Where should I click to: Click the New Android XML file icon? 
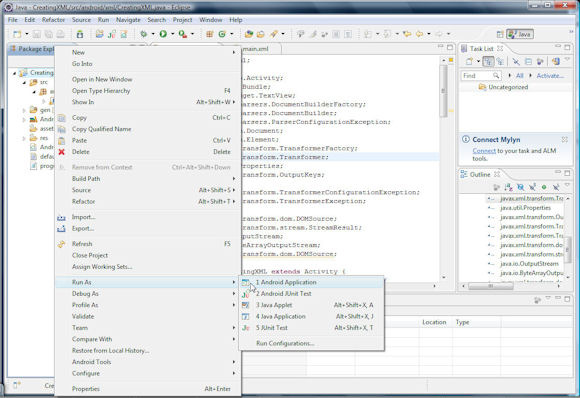coord(124,34)
